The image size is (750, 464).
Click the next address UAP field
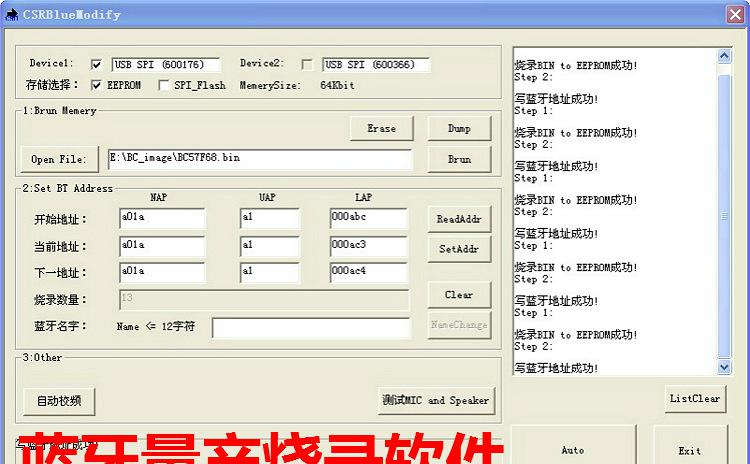[x=270, y=272]
